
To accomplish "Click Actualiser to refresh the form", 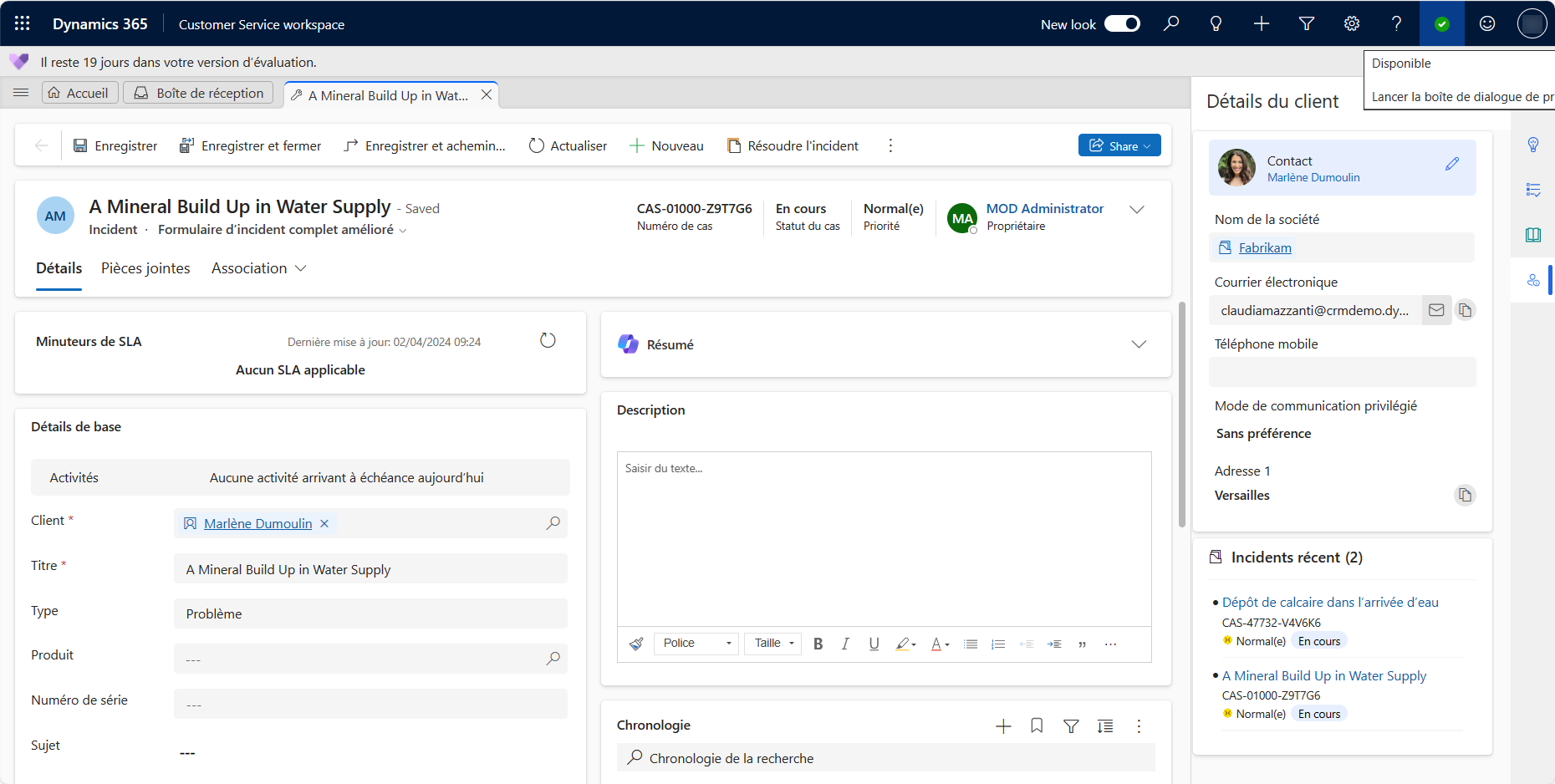I will [x=568, y=145].
